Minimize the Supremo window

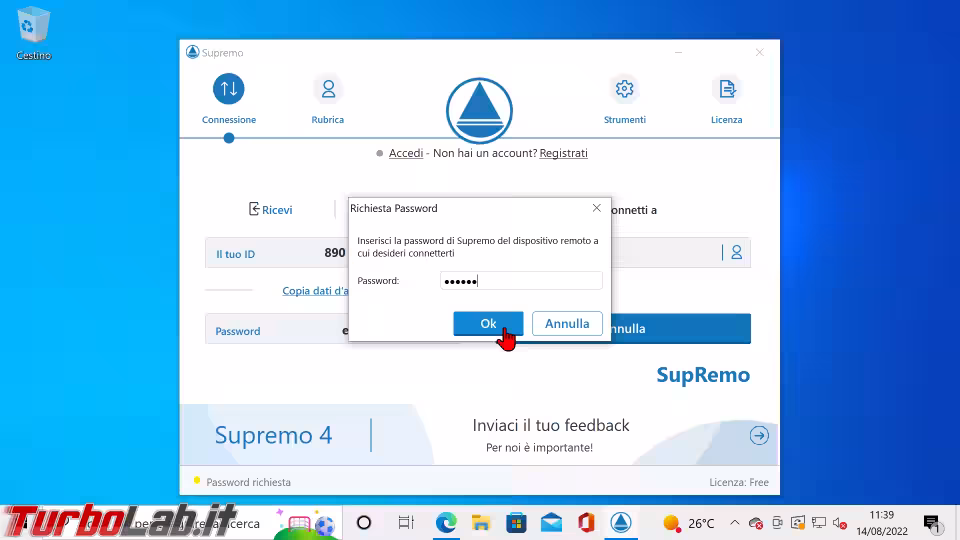pyautogui.click(x=678, y=53)
